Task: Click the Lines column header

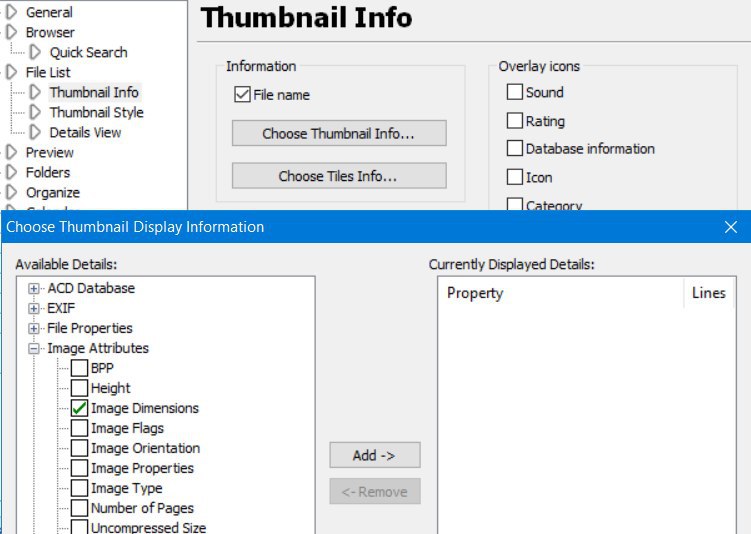Action: (708, 293)
